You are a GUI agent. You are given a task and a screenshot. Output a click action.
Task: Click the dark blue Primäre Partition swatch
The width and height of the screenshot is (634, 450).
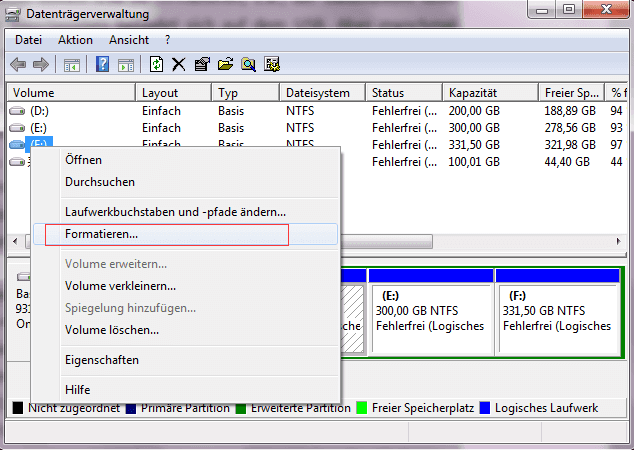point(131,409)
